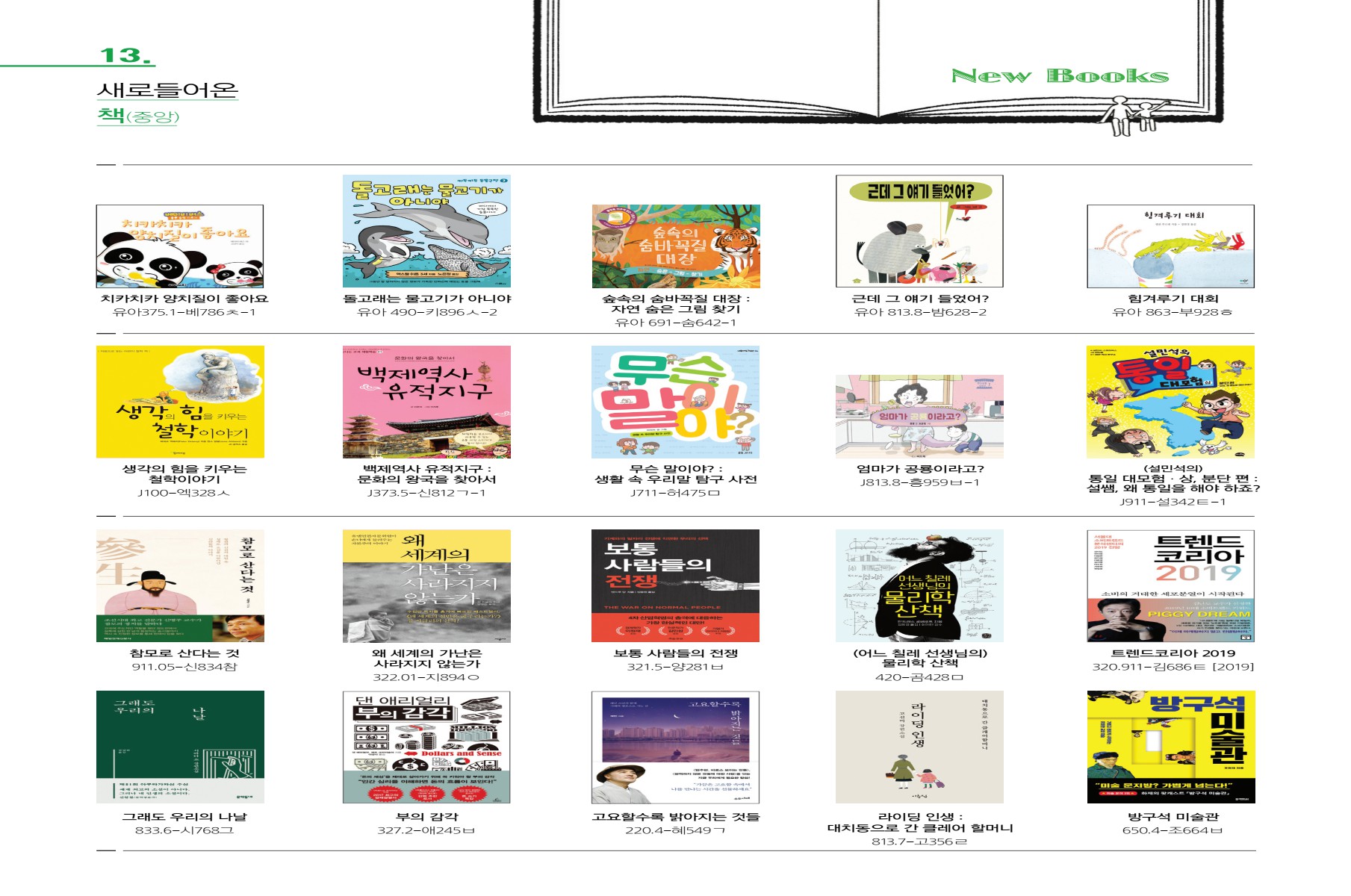Select call number 유아 490-키896ㅅ-2
This screenshot has height=896, width=1351.
pyautogui.click(x=426, y=312)
